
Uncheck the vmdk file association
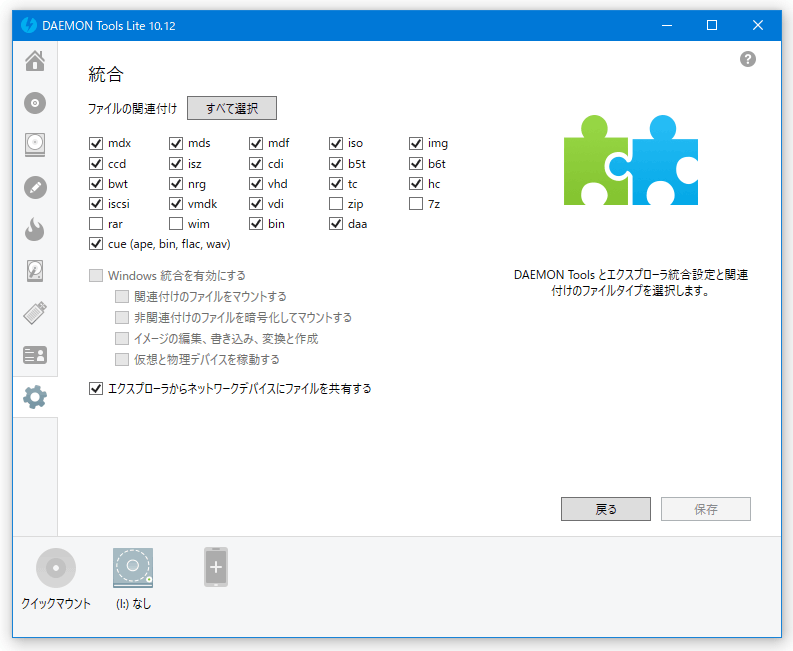pyautogui.click(x=175, y=204)
